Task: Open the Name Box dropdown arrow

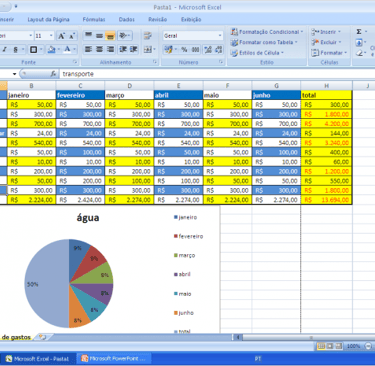Action: (14, 74)
